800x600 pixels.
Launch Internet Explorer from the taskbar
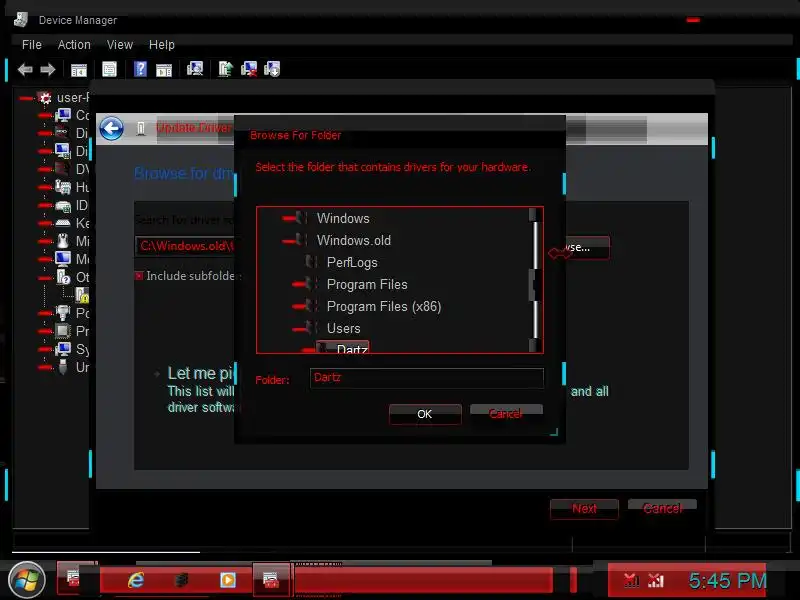click(x=136, y=580)
